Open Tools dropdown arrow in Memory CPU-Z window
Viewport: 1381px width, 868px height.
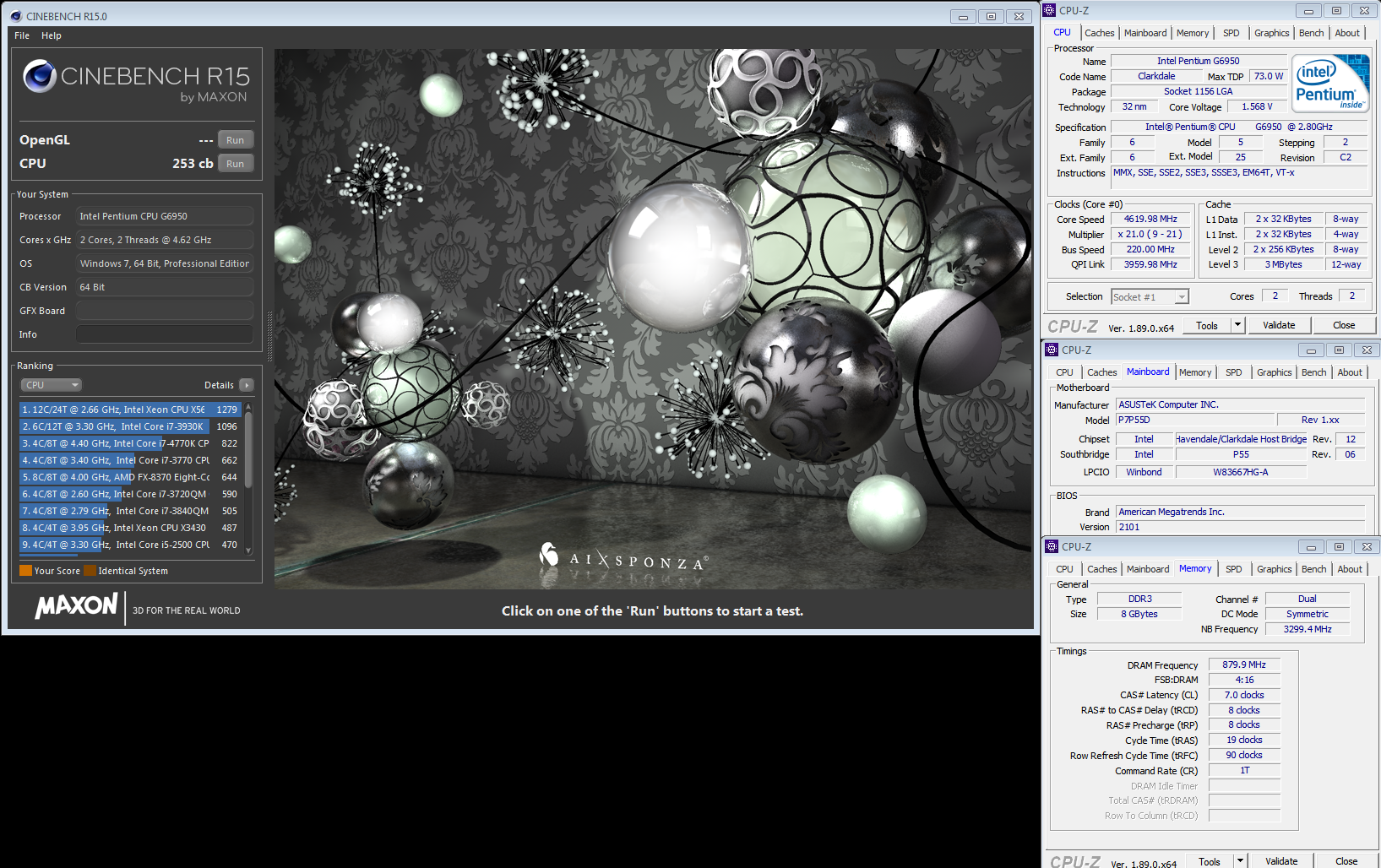[1240, 861]
